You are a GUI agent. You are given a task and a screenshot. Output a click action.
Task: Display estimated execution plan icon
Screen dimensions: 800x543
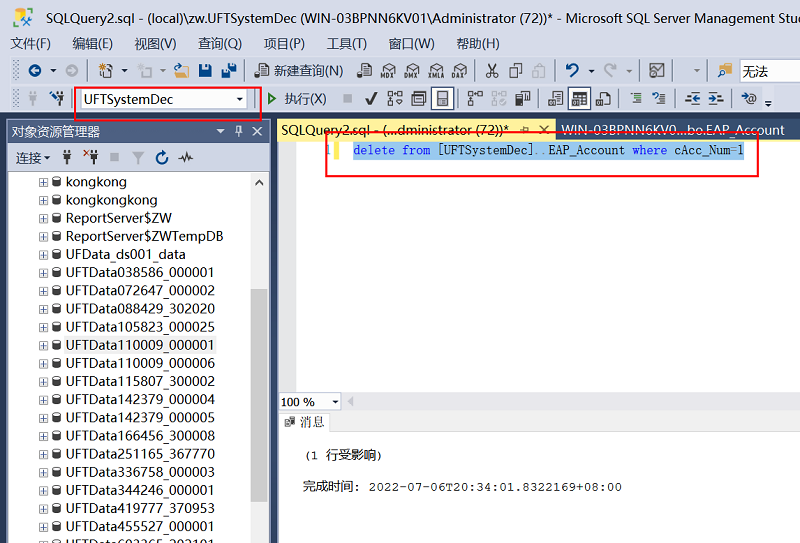395,98
